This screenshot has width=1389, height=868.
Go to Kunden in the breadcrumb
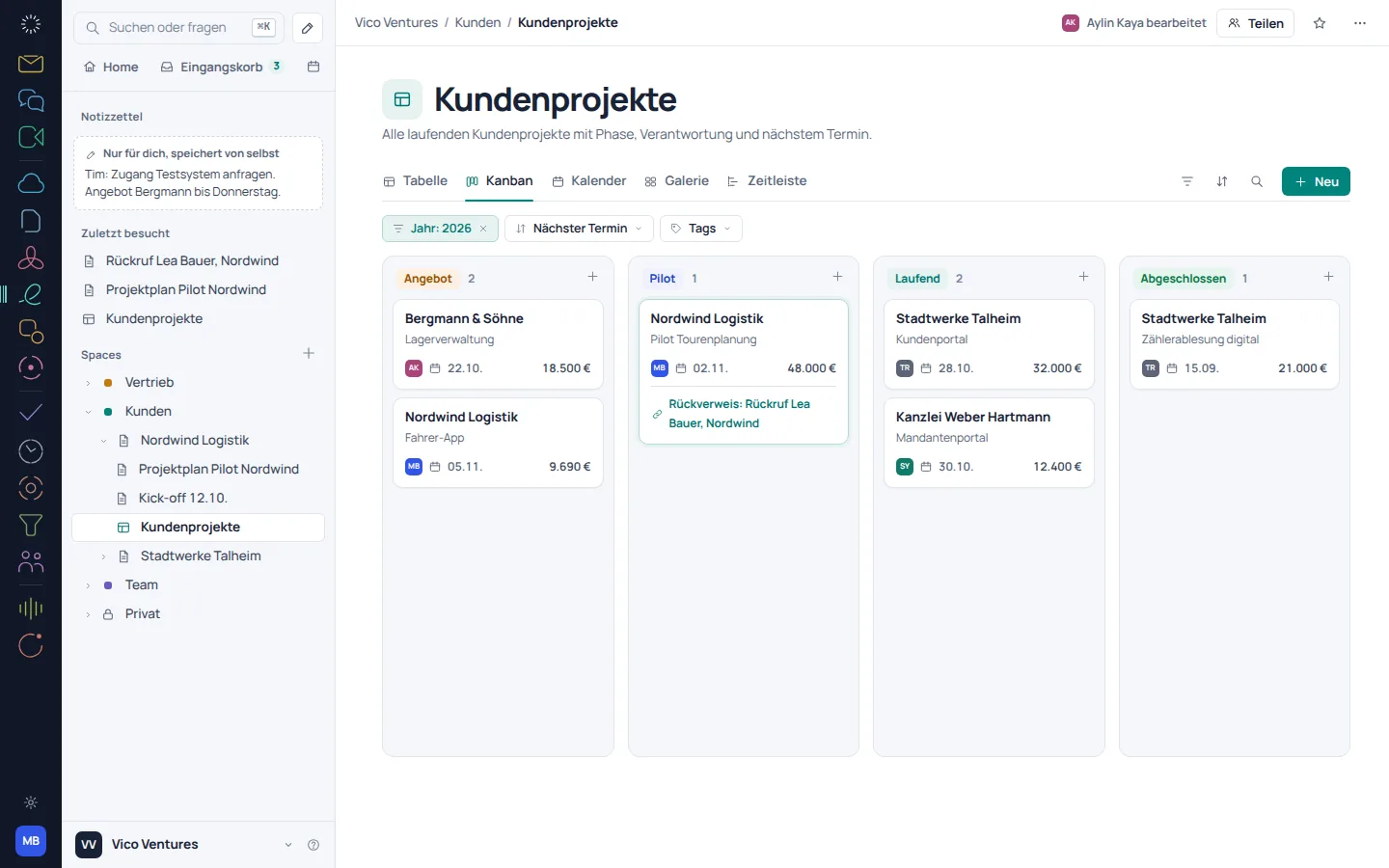coord(477,22)
